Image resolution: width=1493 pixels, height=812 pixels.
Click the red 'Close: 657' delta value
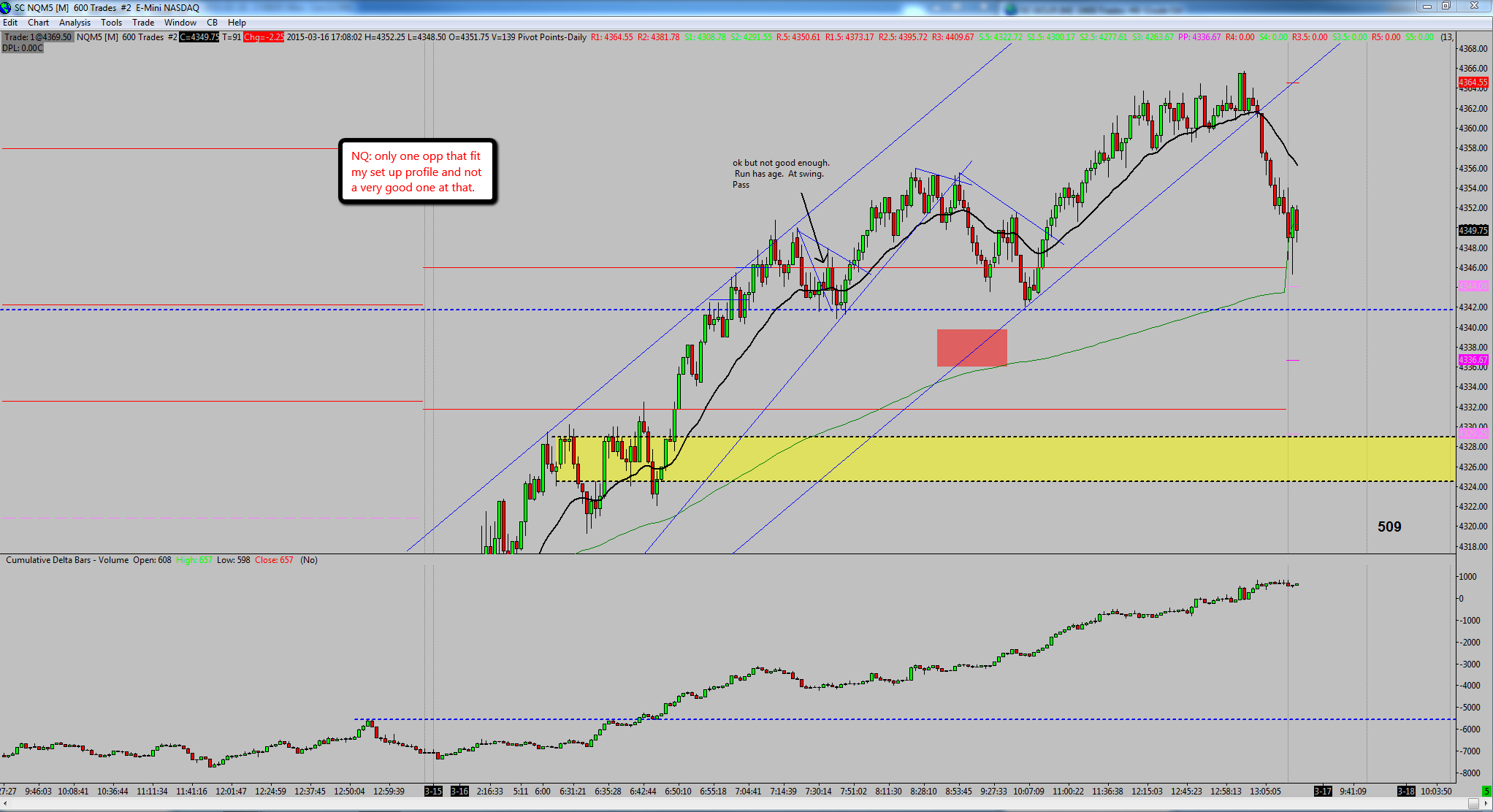click(x=274, y=560)
